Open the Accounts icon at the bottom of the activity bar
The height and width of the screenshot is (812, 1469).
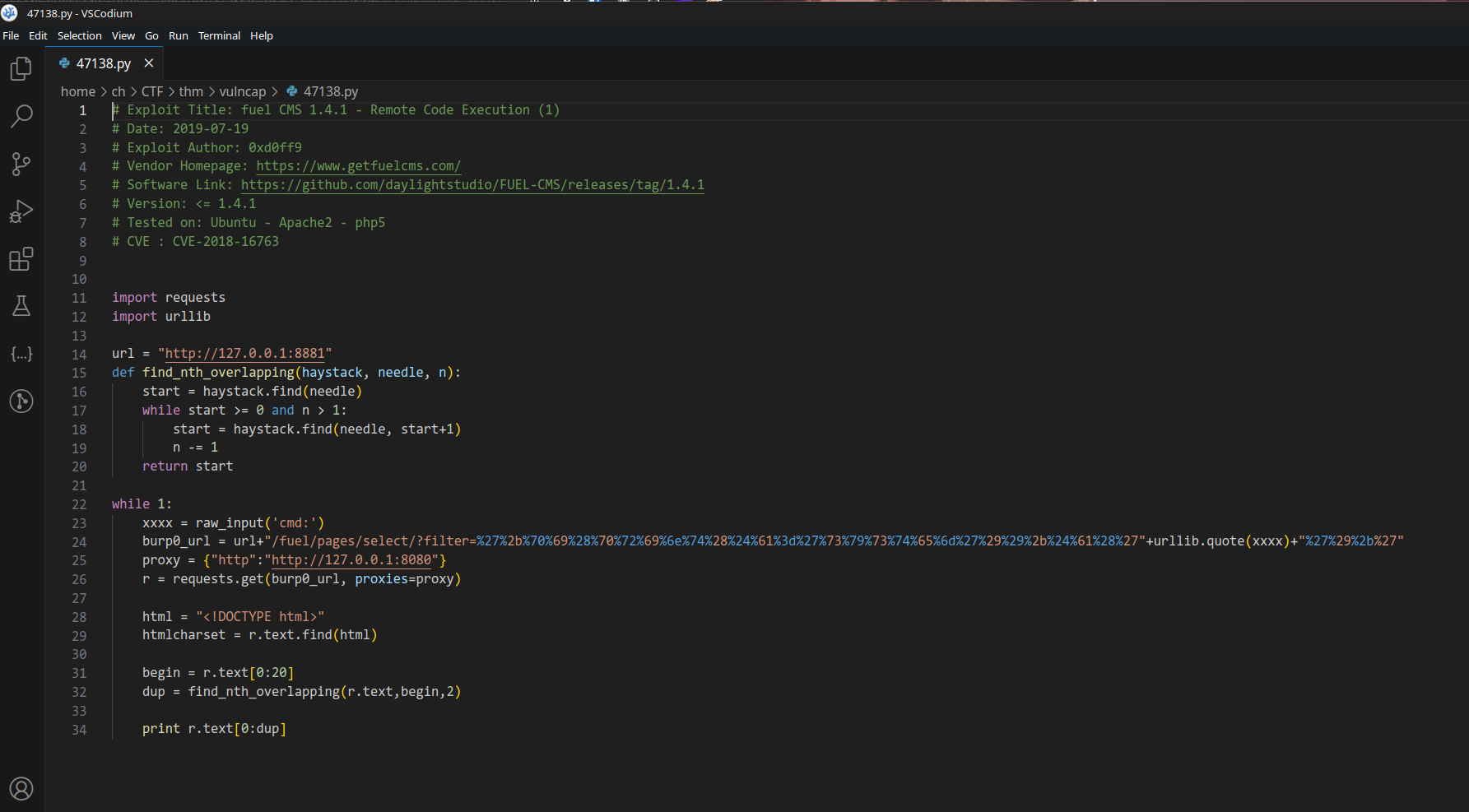click(21, 789)
